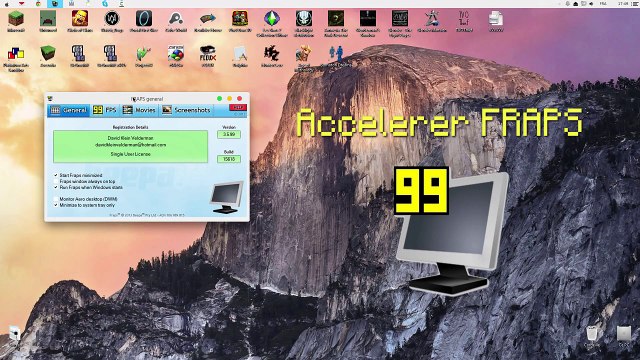
Task: Click the Version field showing 3.5.99
Action: [x=229, y=134]
